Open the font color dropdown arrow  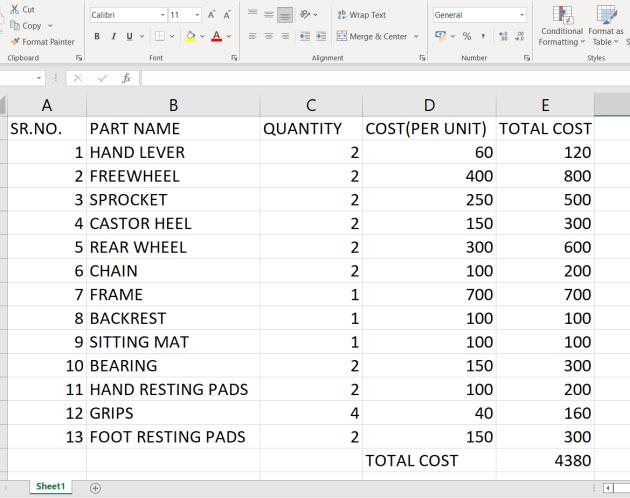point(229,37)
